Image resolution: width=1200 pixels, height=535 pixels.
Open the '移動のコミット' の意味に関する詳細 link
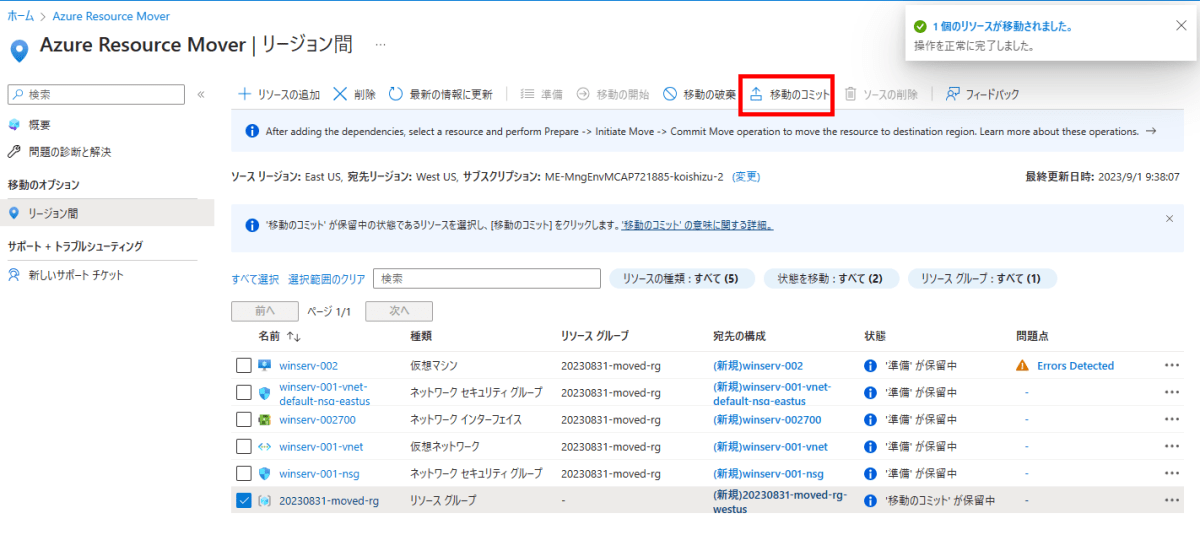pos(697,226)
